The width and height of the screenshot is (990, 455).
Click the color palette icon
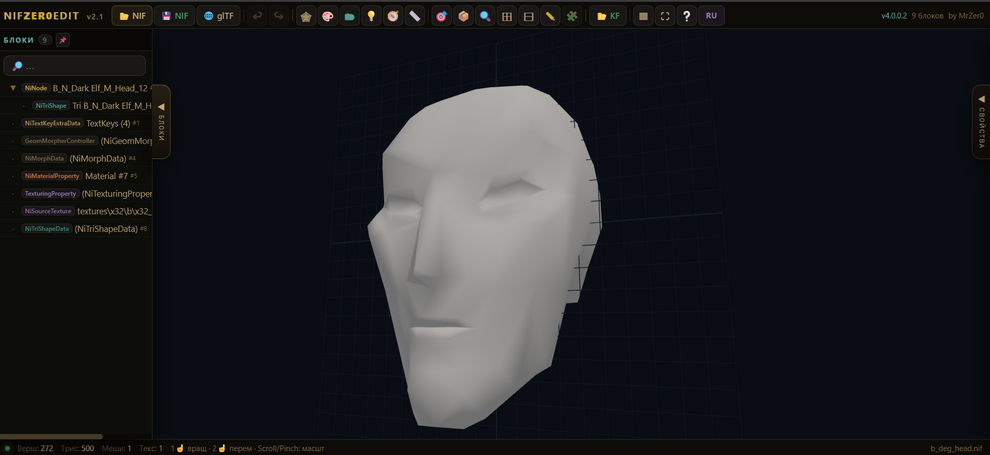[x=328, y=16]
